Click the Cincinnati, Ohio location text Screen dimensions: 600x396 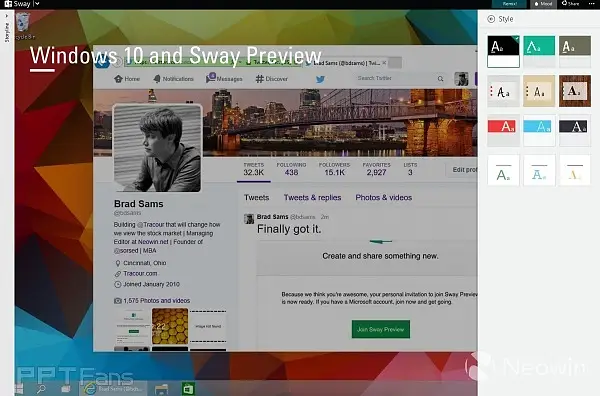(x=145, y=263)
